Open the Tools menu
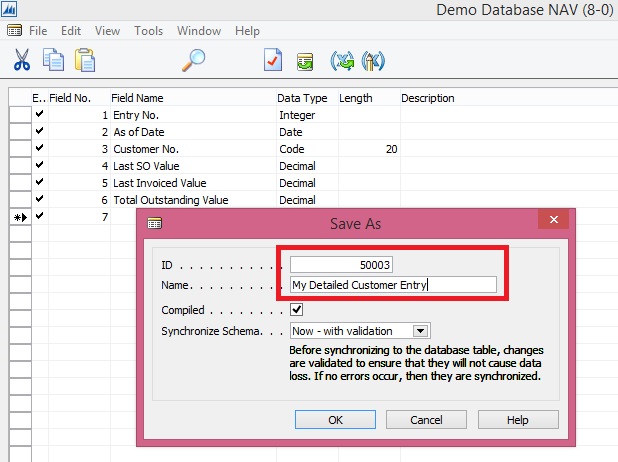The image size is (618, 462). click(148, 31)
